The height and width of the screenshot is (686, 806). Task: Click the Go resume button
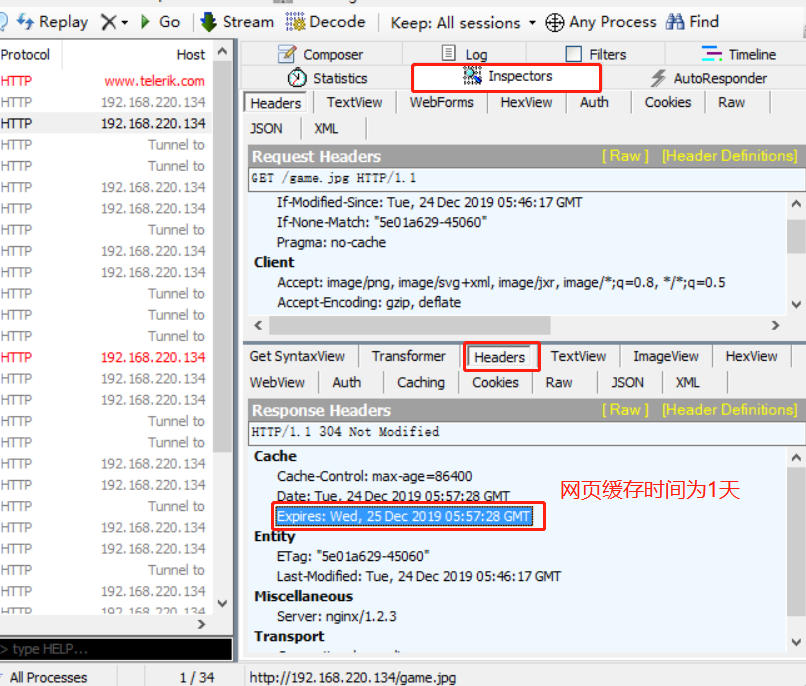160,22
